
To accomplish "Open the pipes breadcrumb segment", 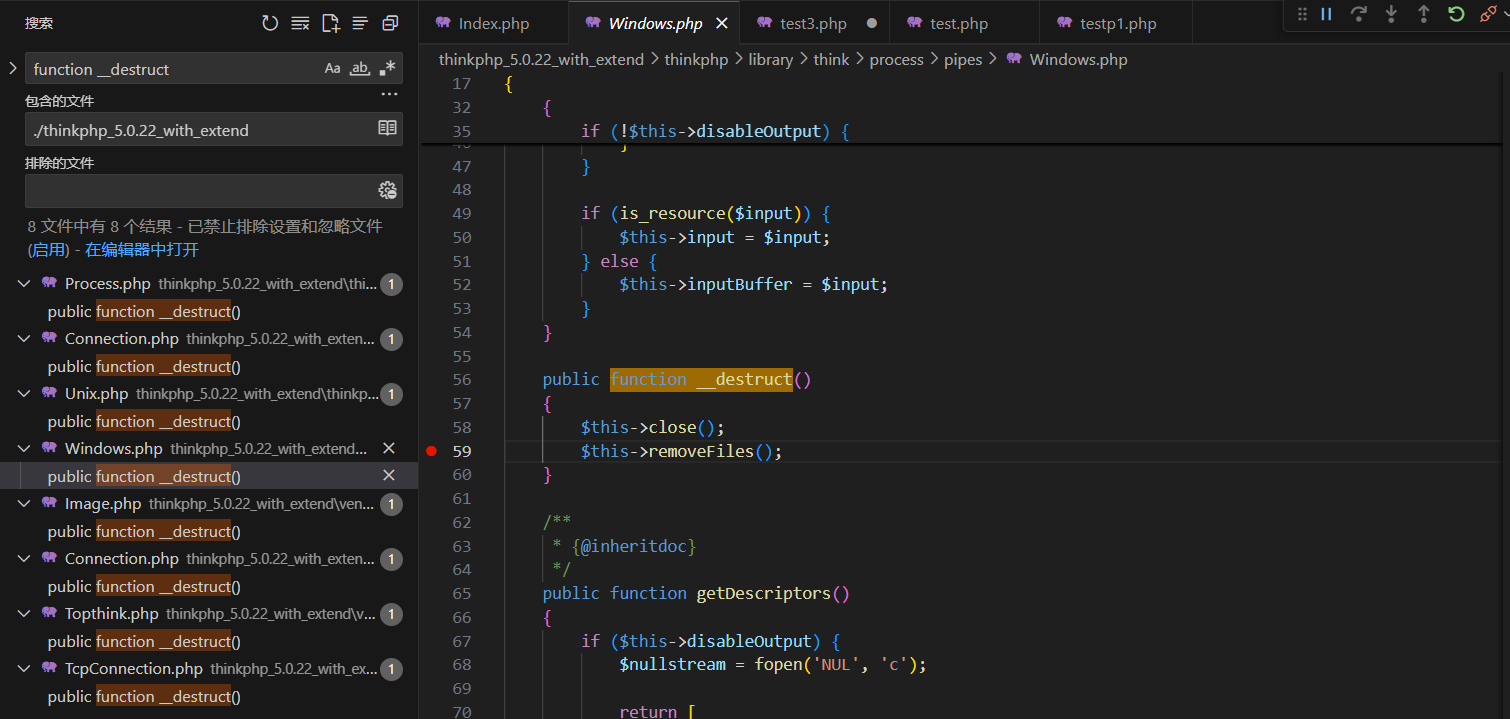I will click(964, 59).
